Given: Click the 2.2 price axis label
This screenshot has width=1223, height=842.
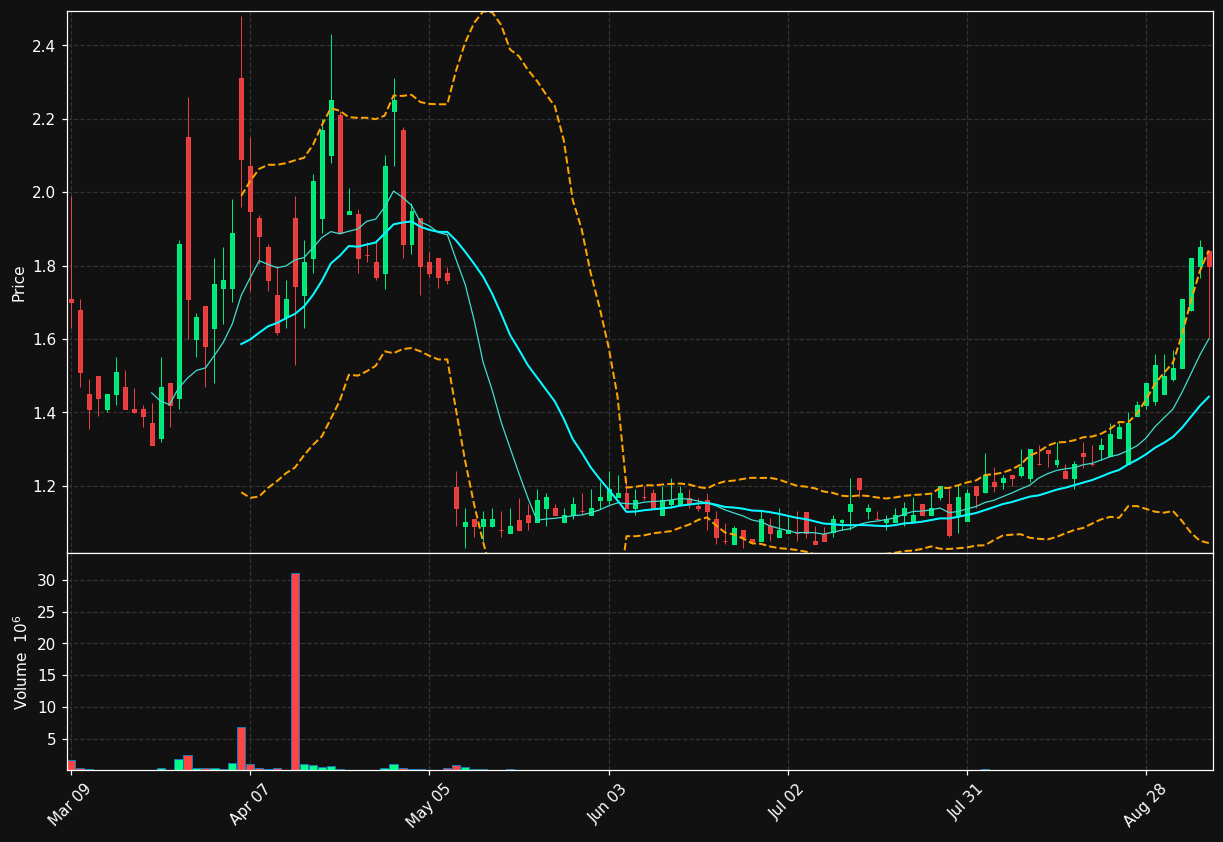Looking at the screenshot, I should point(45,119).
